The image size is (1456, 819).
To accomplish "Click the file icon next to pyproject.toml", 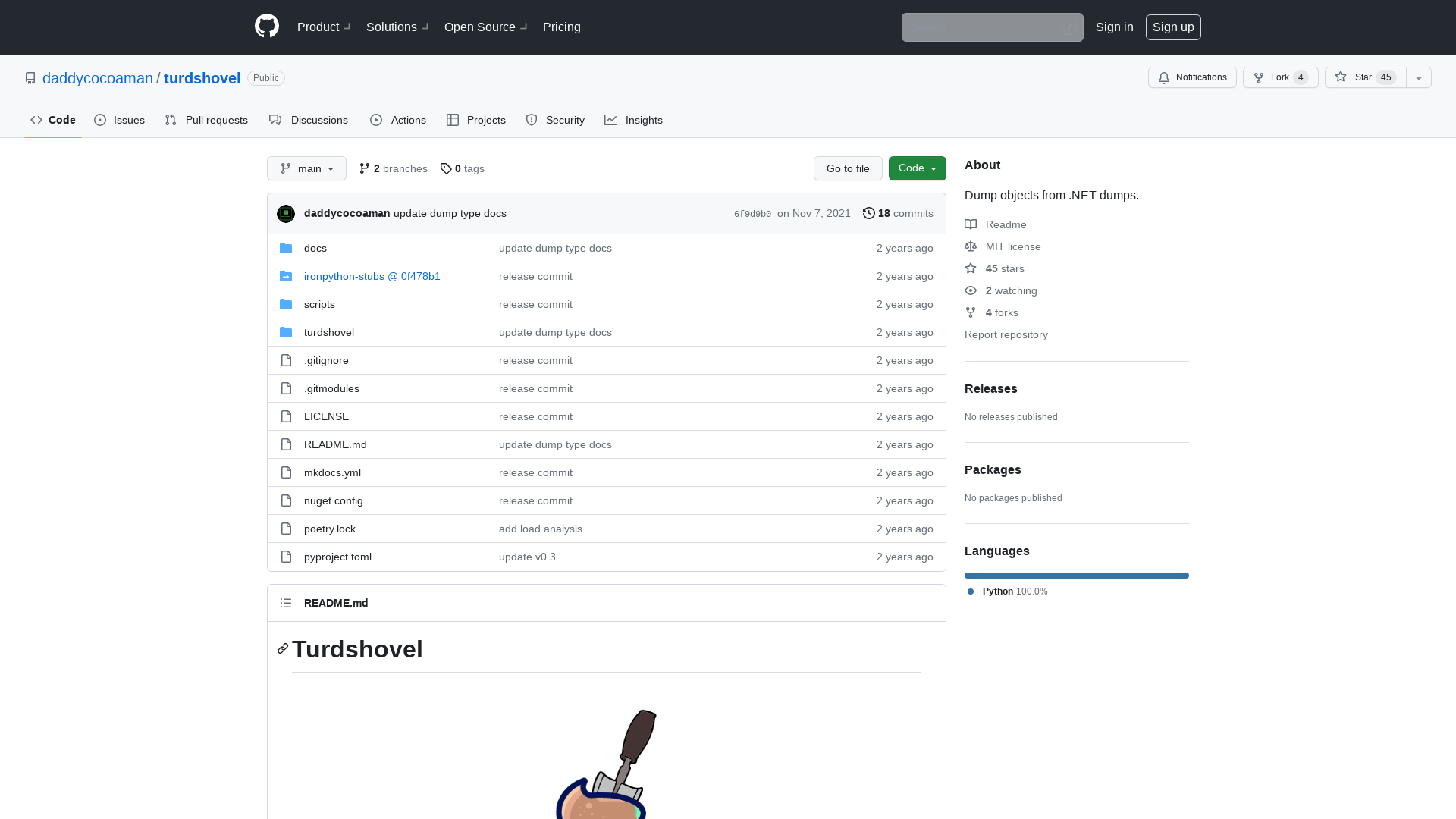I will coord(286,557).
